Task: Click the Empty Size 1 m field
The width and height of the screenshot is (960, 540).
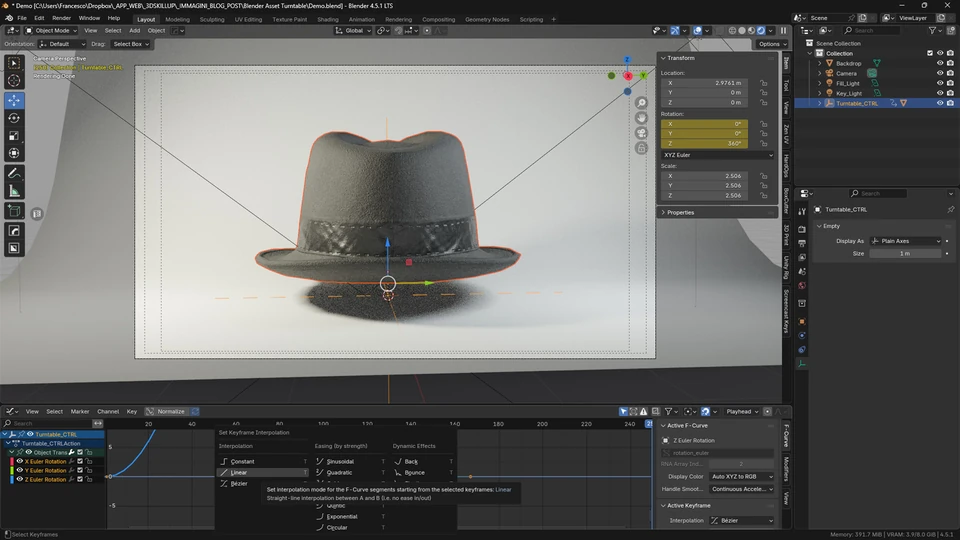Action: point(905,253)
